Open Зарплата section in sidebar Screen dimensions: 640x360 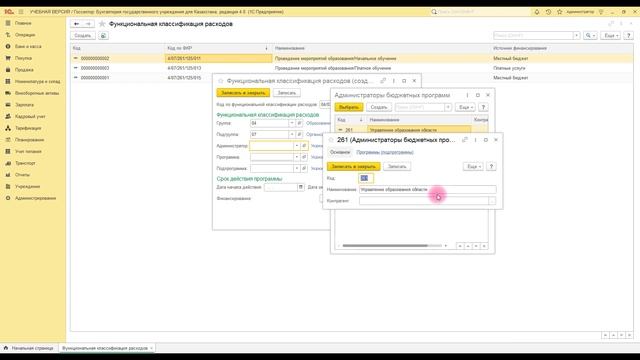tap(24, 105)
